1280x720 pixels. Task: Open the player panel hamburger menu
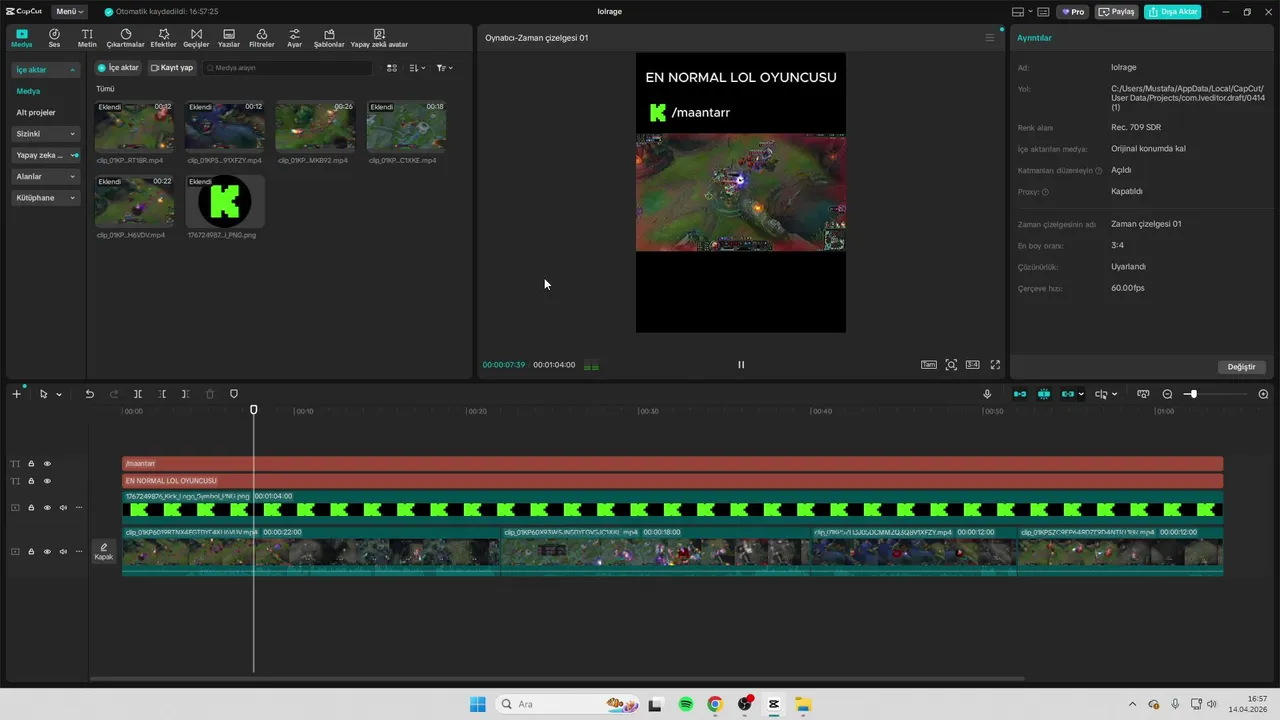point(990,38)
